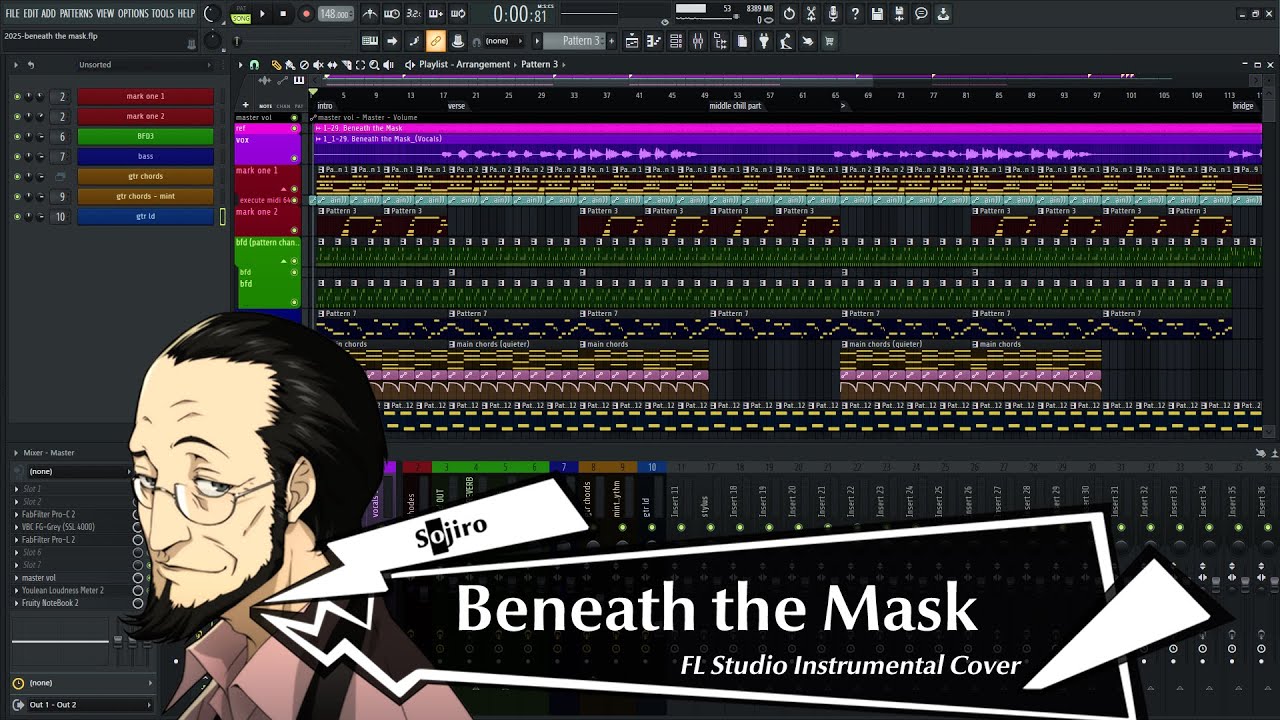Open the FILE menu
Viewport: 1280px width, 720px height.
(12, 14)
